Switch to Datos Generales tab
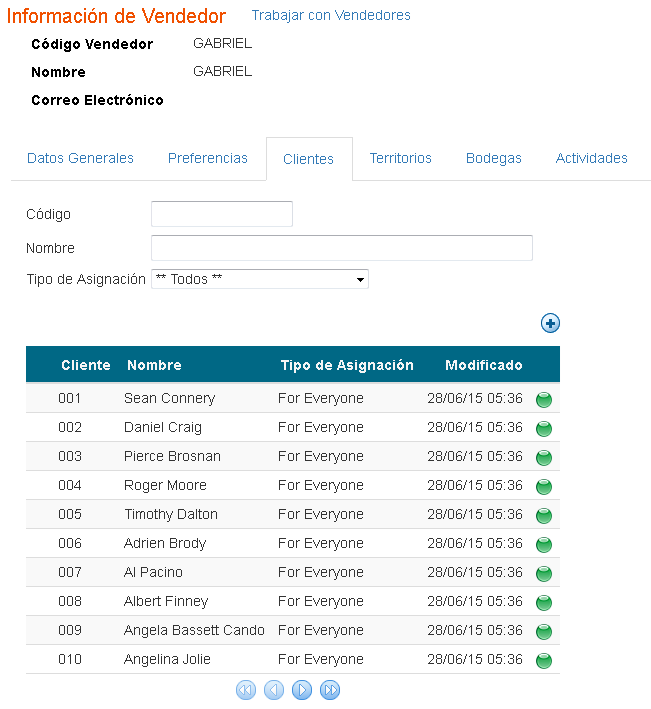This screenshot has width=651, height=709. pyautogui.click(x=80, y=158)
